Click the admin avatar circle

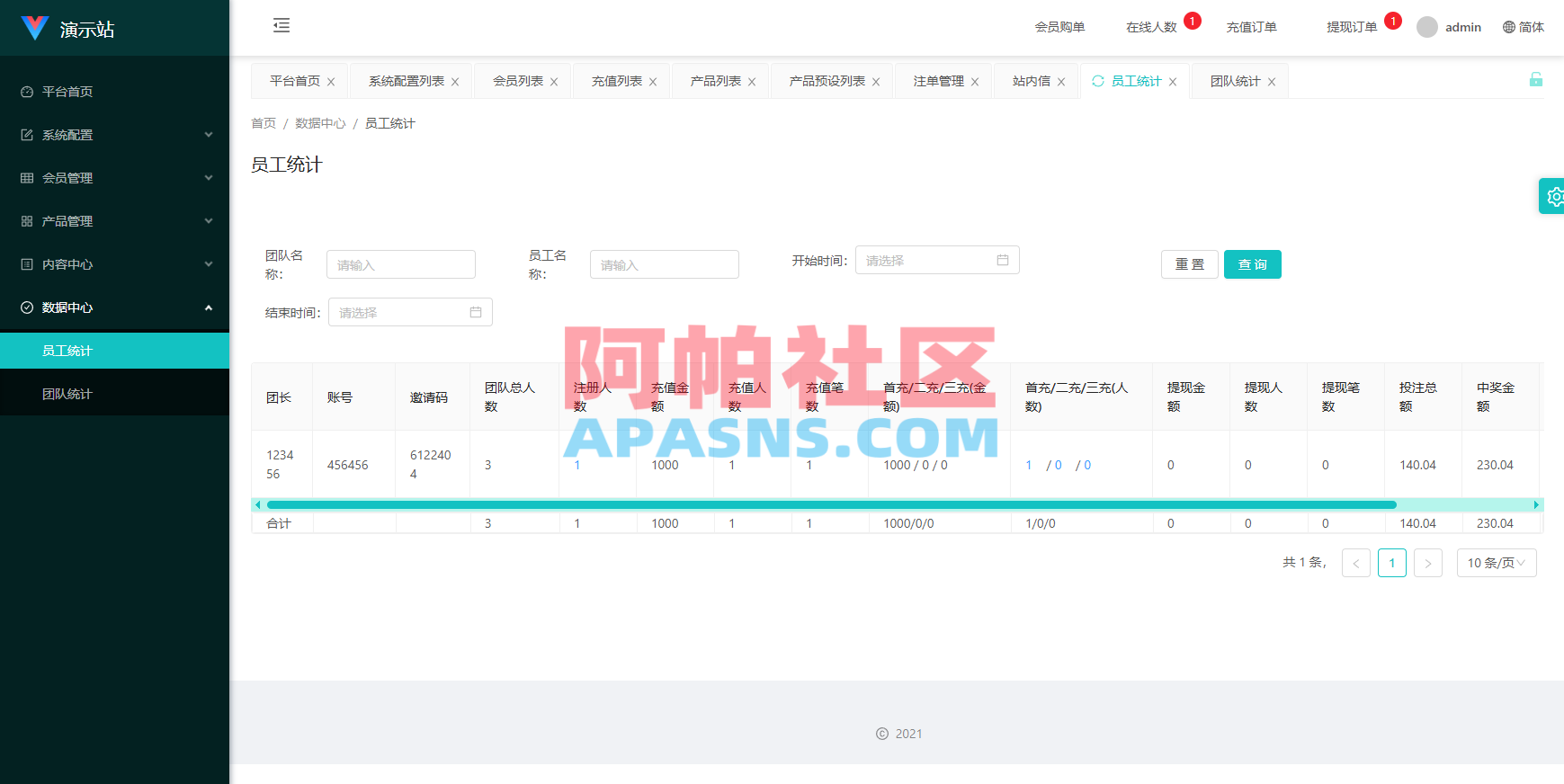[1427, 27]
